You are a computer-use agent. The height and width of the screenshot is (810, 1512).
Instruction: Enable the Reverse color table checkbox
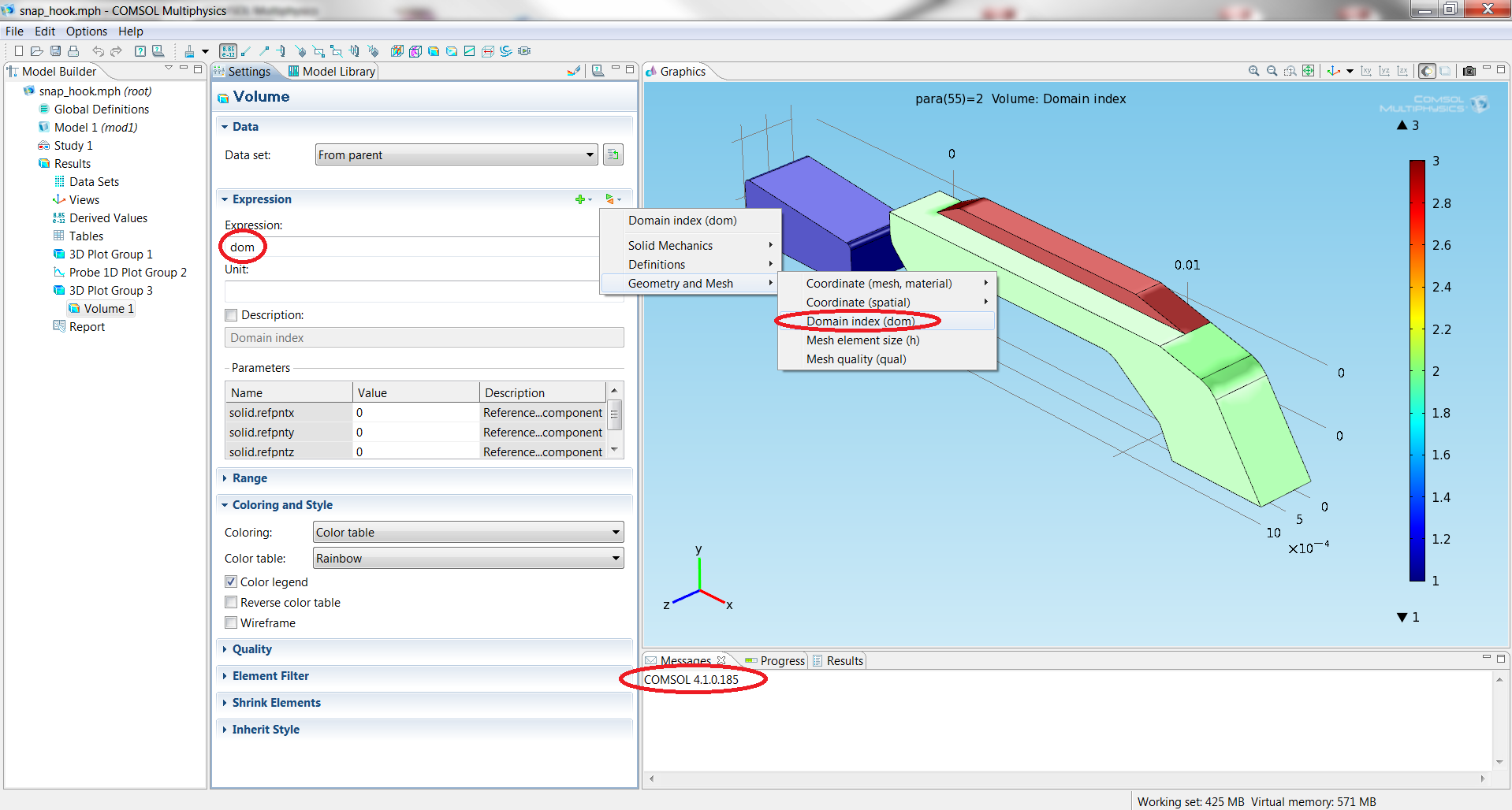(x=231, y=603)
